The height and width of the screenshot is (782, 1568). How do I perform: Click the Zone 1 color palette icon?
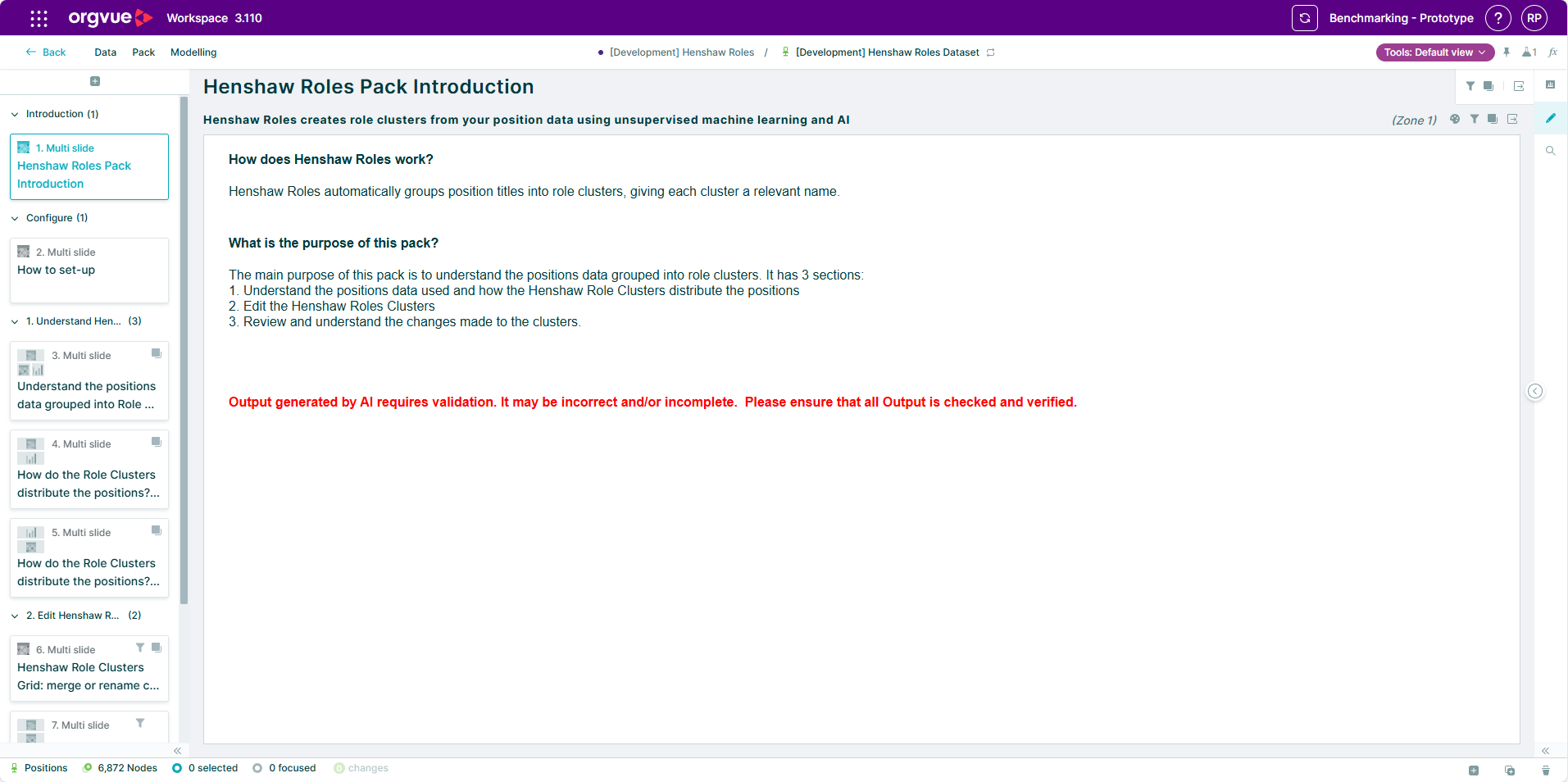click(x=1455, y=119)
